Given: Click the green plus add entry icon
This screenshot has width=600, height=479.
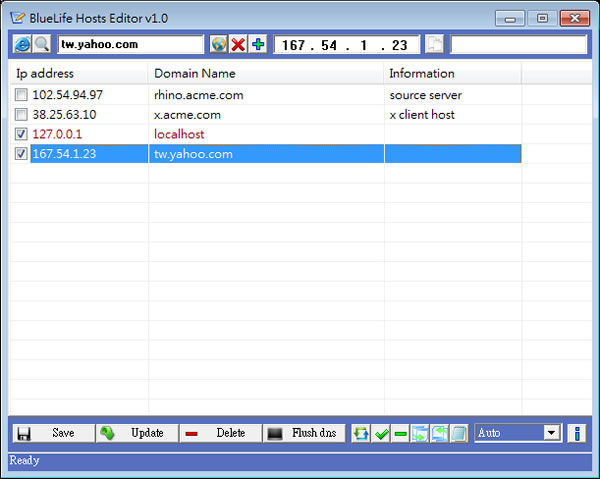Looking at the screenshot, I should pos(258,44).
